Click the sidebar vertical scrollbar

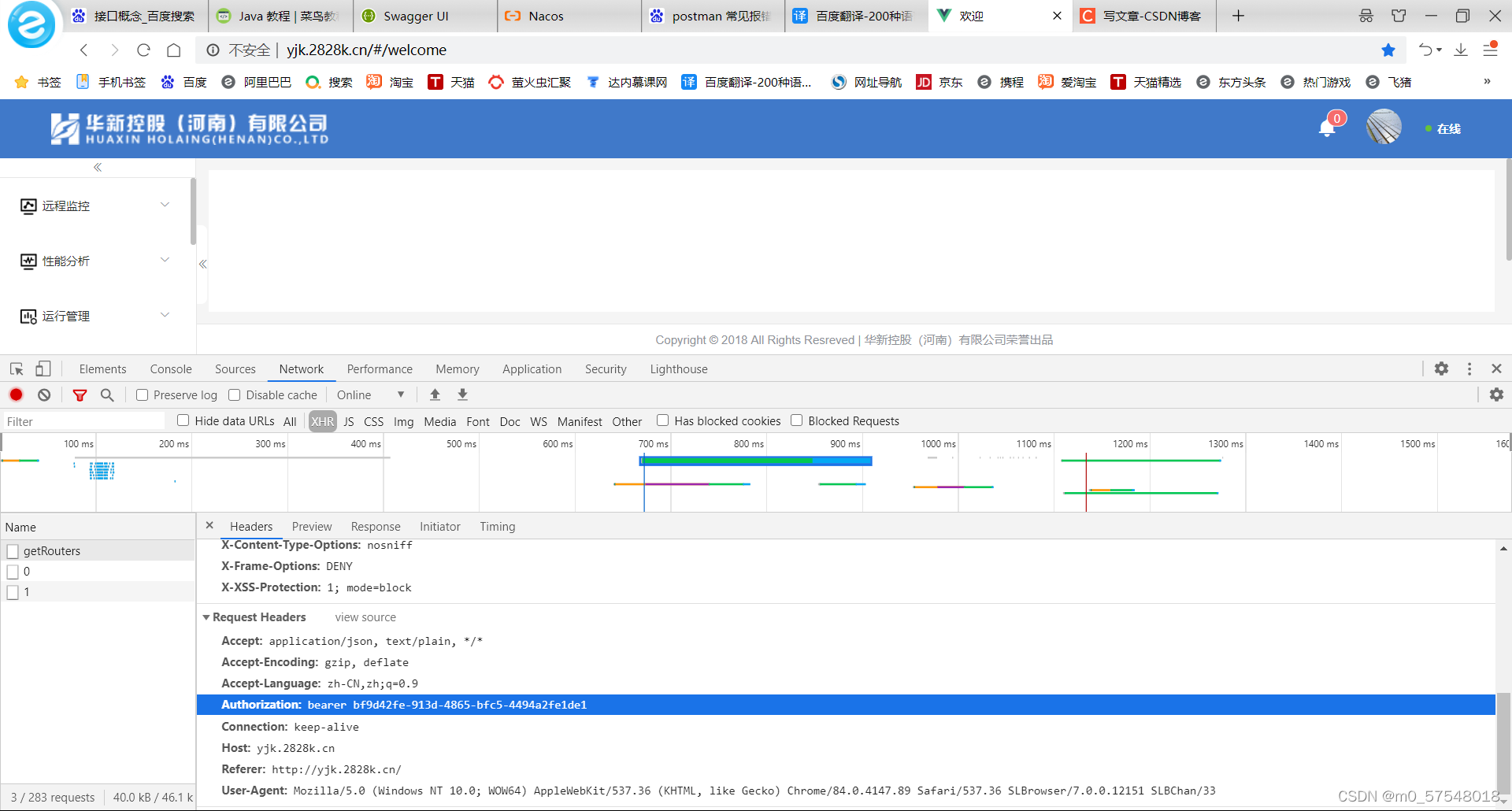point(193,211)
